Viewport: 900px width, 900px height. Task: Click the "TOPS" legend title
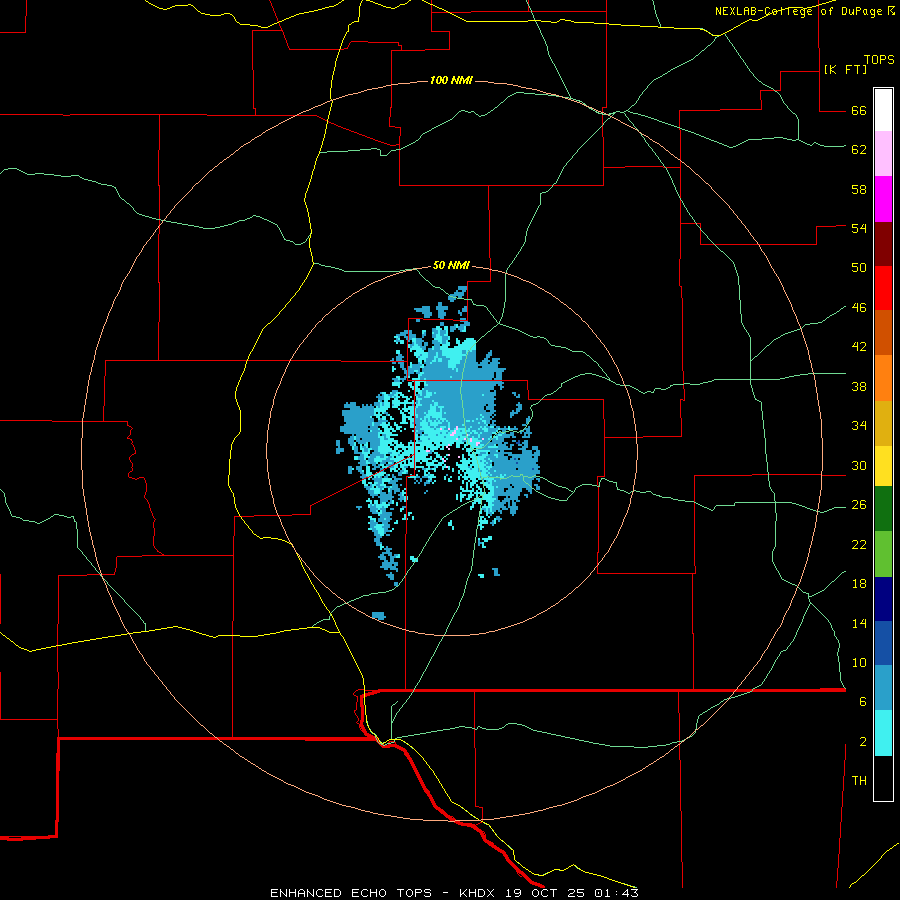pos(879,59)
